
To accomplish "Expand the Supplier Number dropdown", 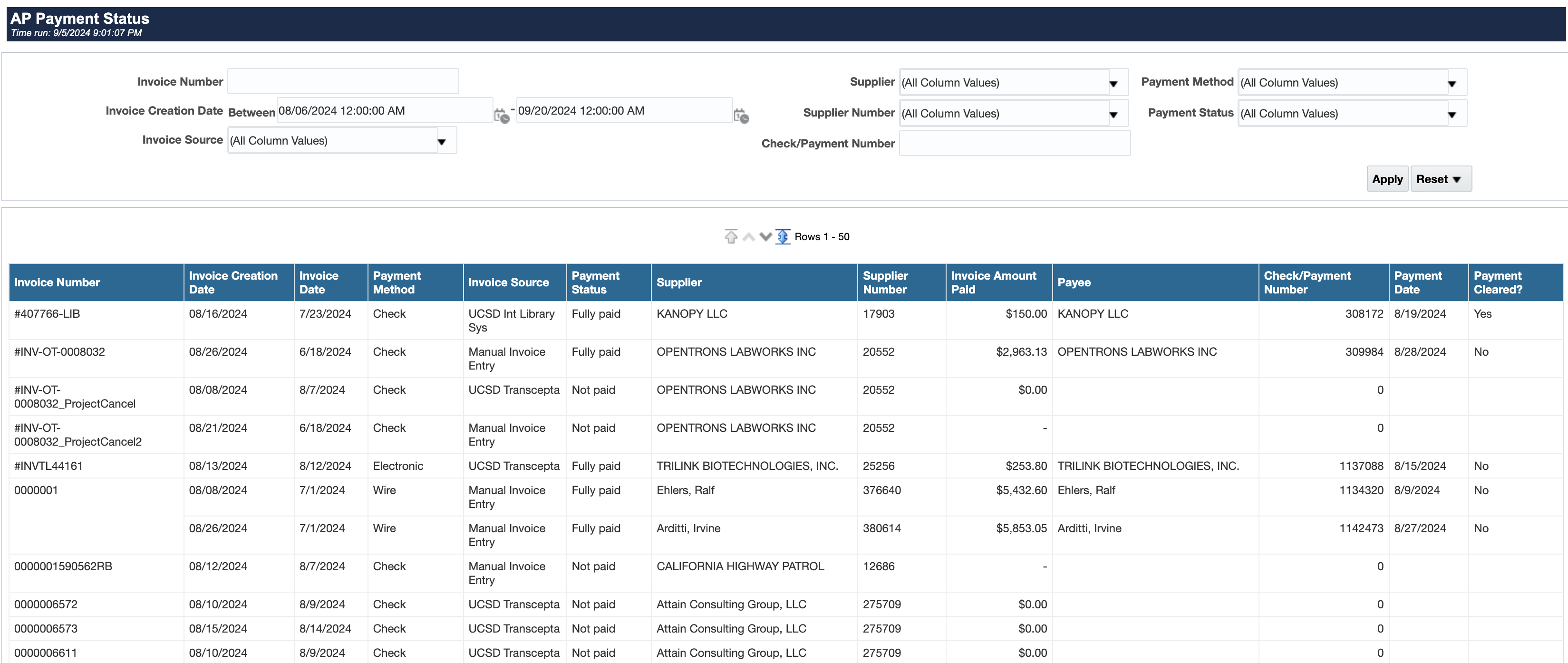I will pyautogui.click(x=1113, y=115).
